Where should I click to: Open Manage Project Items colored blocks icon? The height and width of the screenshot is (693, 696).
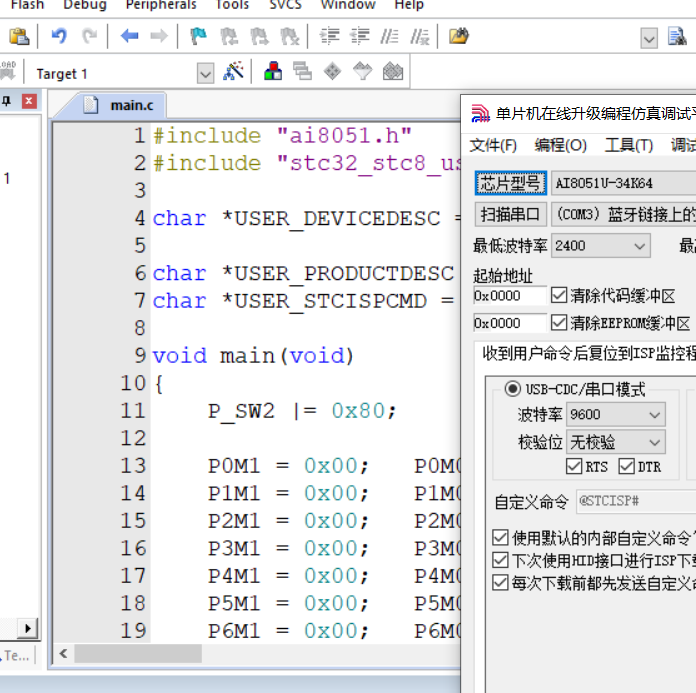(273, 71)
